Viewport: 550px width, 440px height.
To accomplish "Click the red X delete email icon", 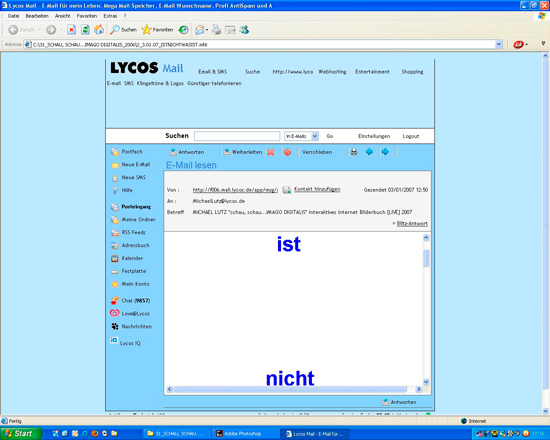I will 270,152.
